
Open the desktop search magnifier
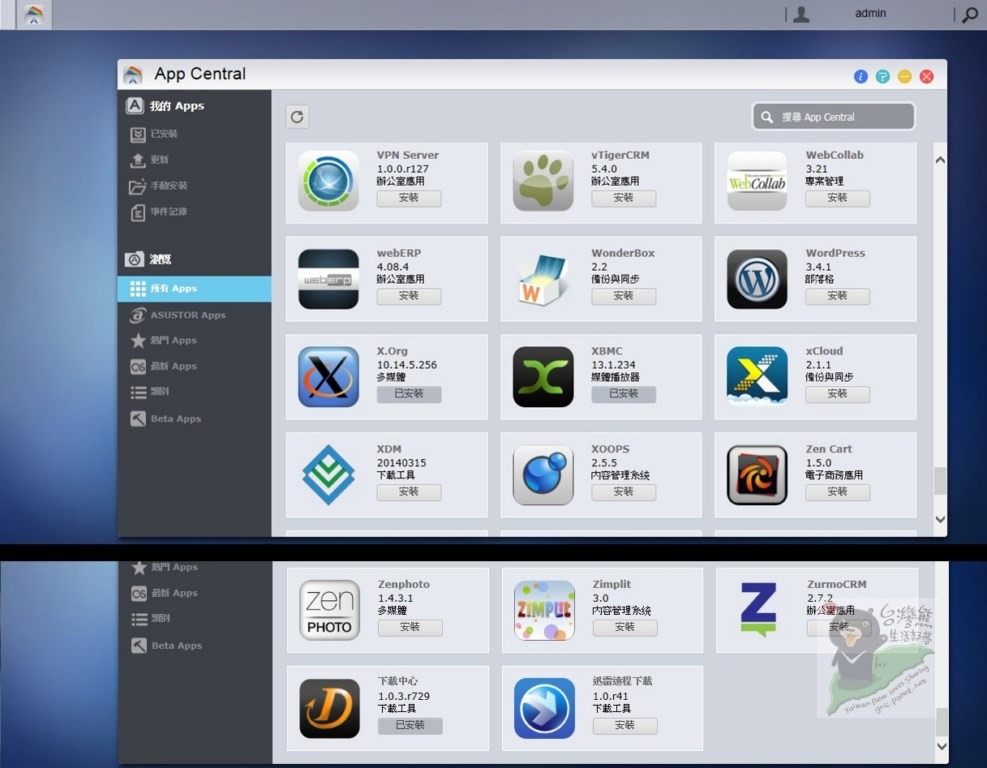click(970, 14)
